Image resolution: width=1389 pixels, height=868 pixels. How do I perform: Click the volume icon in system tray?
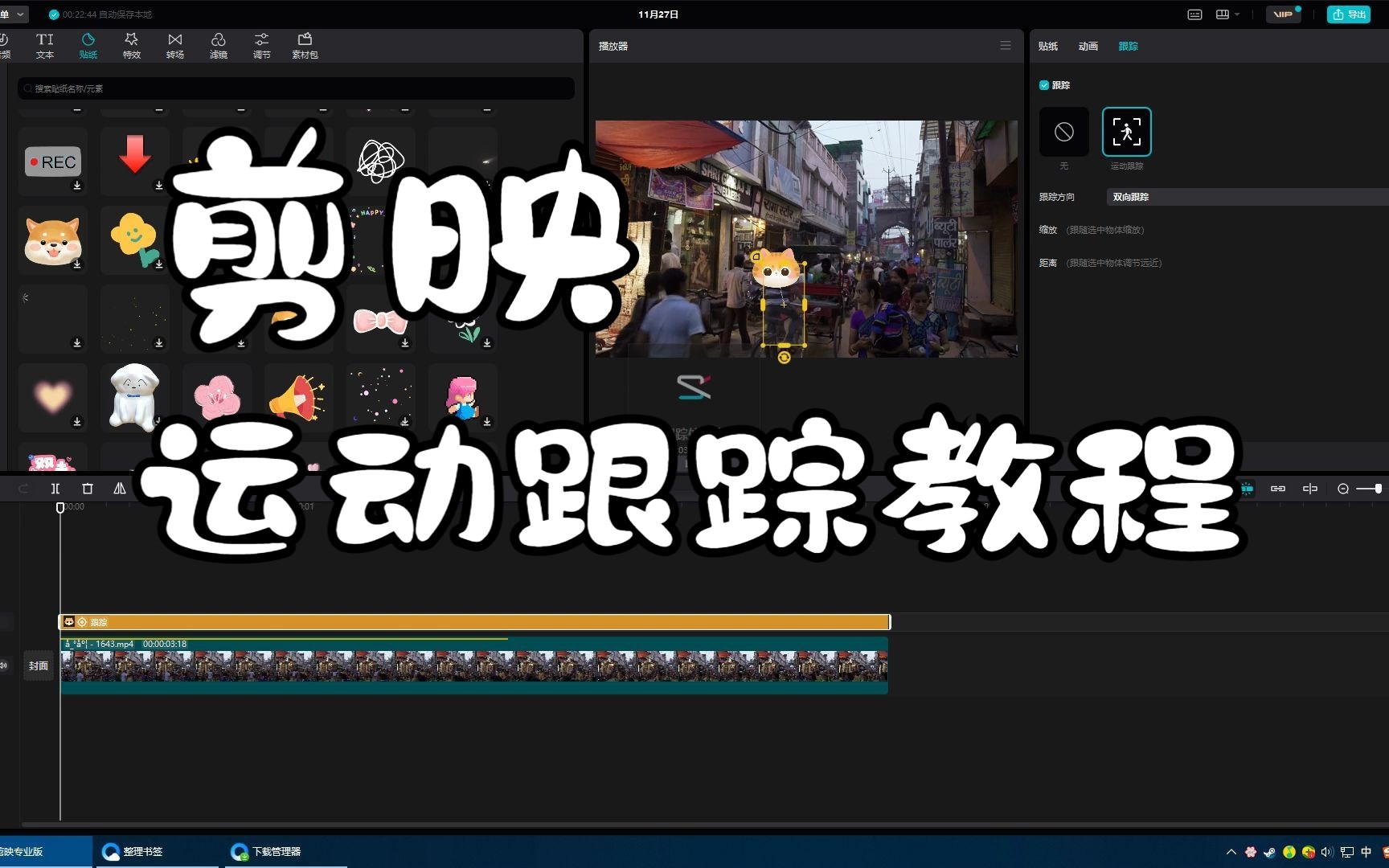(x=1327, y=852)
